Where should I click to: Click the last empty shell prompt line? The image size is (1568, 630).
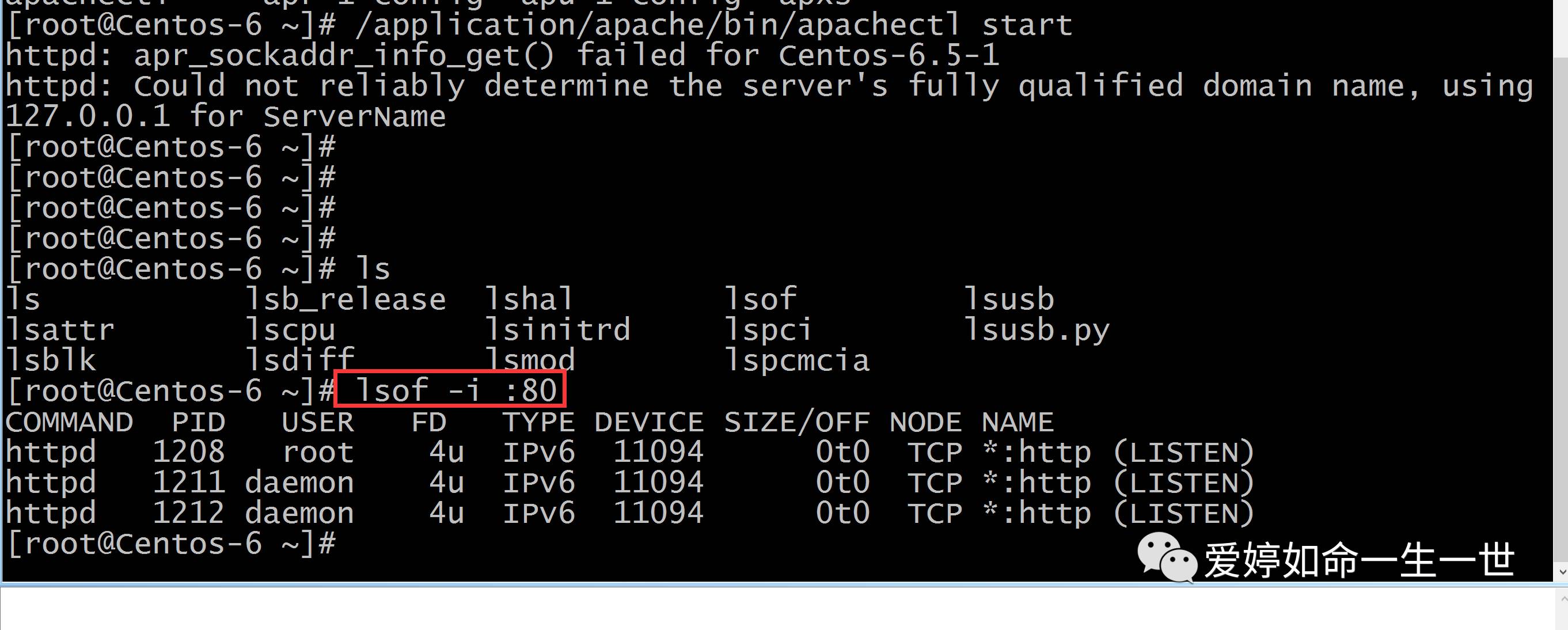pos(172,544)
